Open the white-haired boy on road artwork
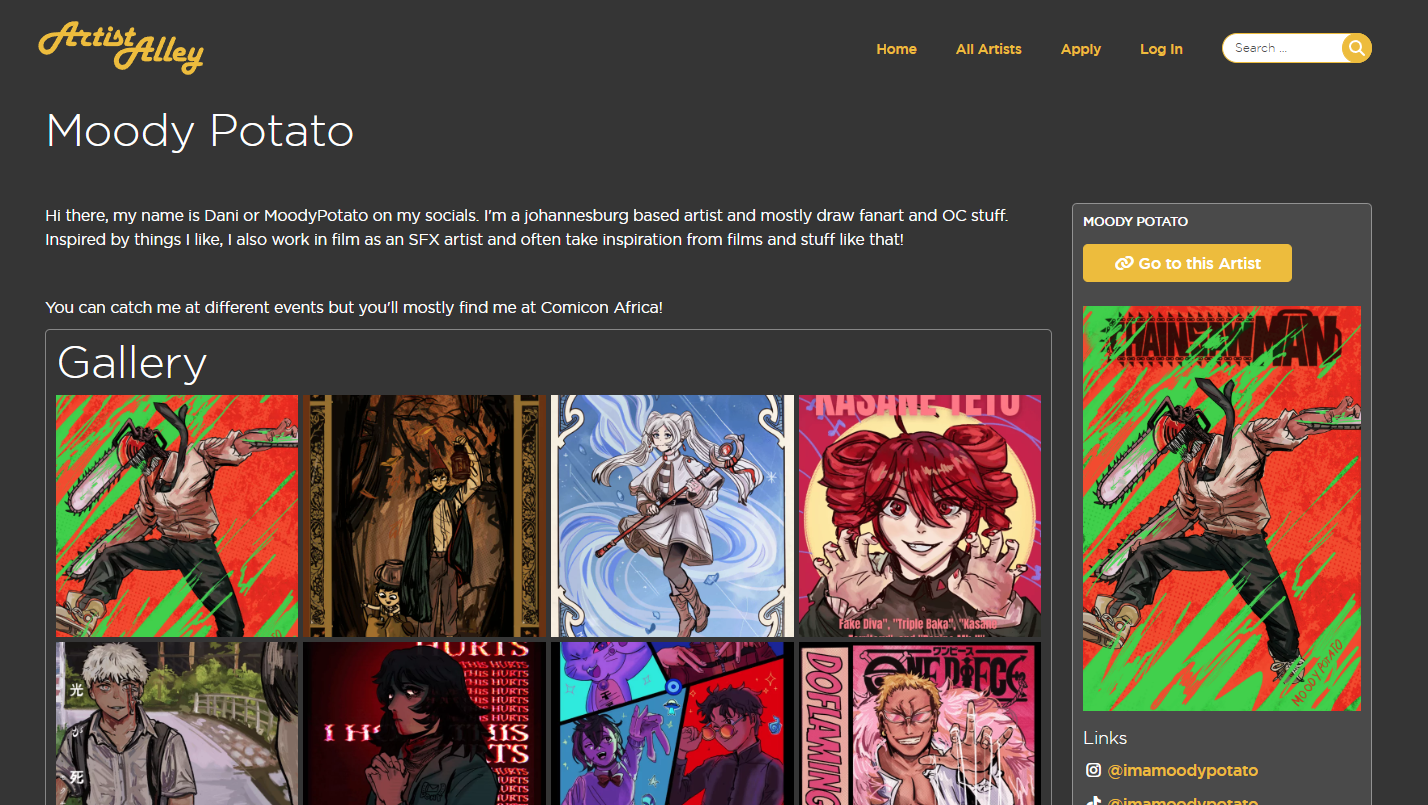The image size is (1428, 805). [x=177, y=723]
